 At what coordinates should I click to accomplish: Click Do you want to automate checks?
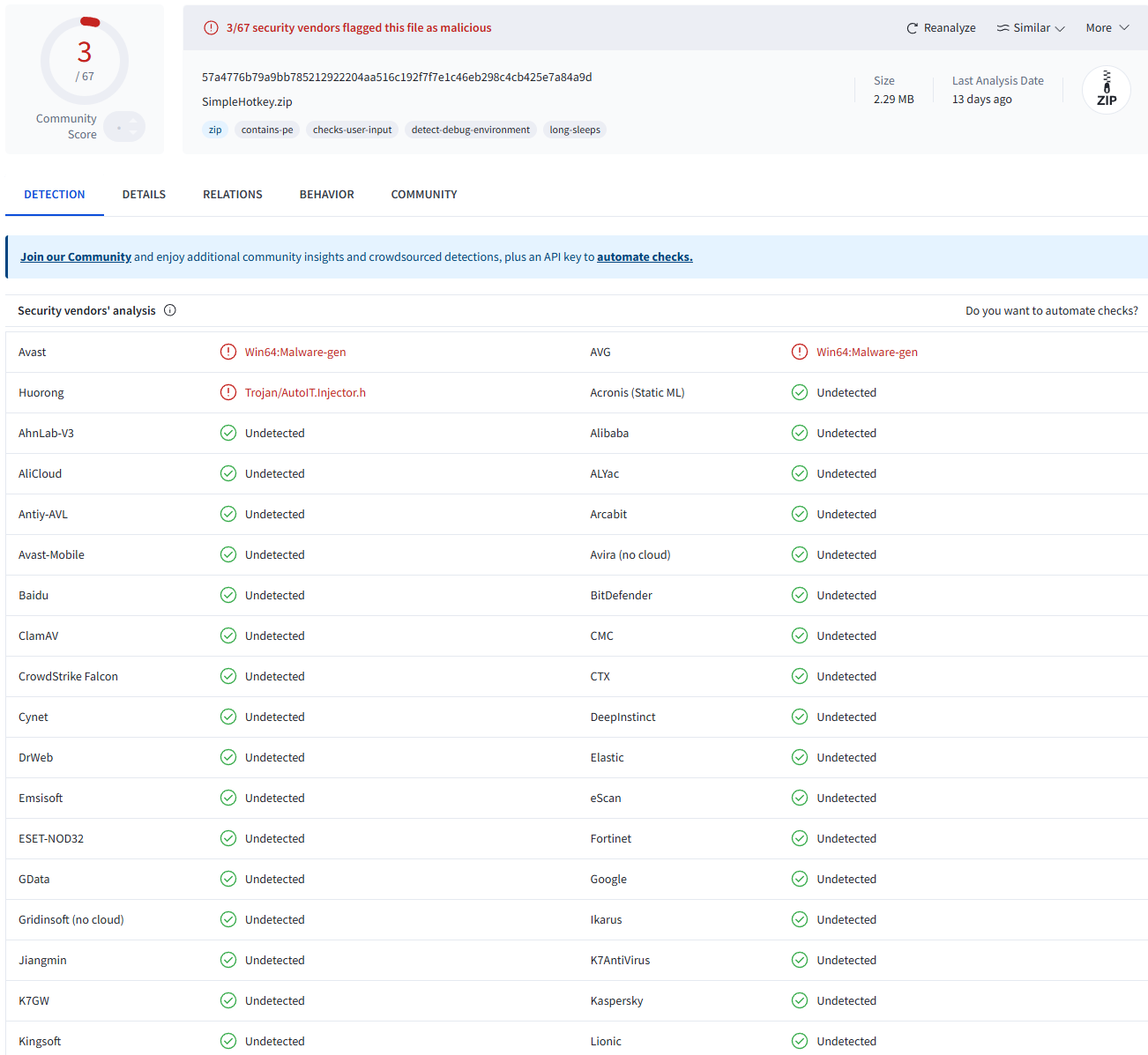pos(1052,310)
